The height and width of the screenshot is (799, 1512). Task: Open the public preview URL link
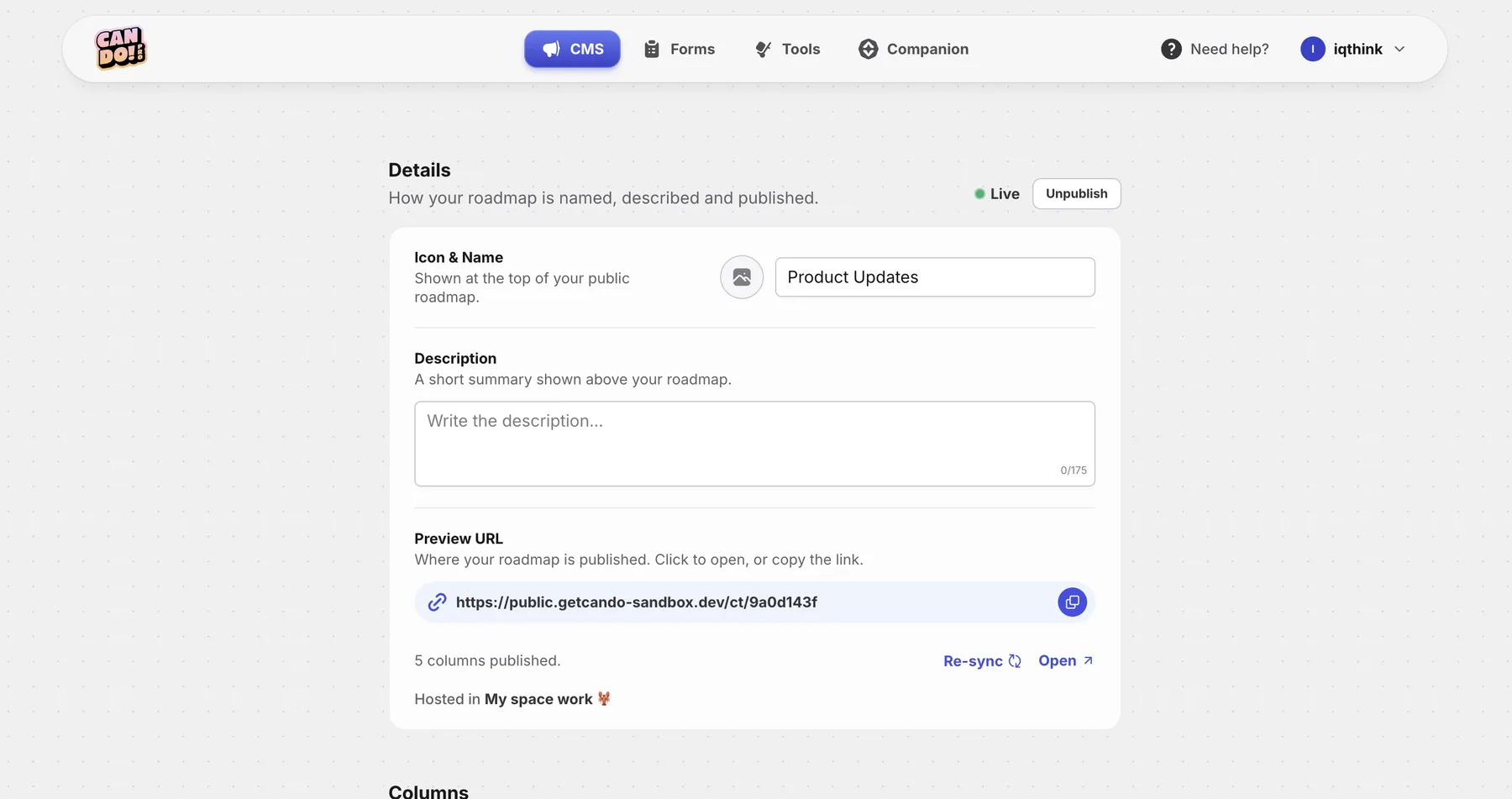[x=636, y=602]
